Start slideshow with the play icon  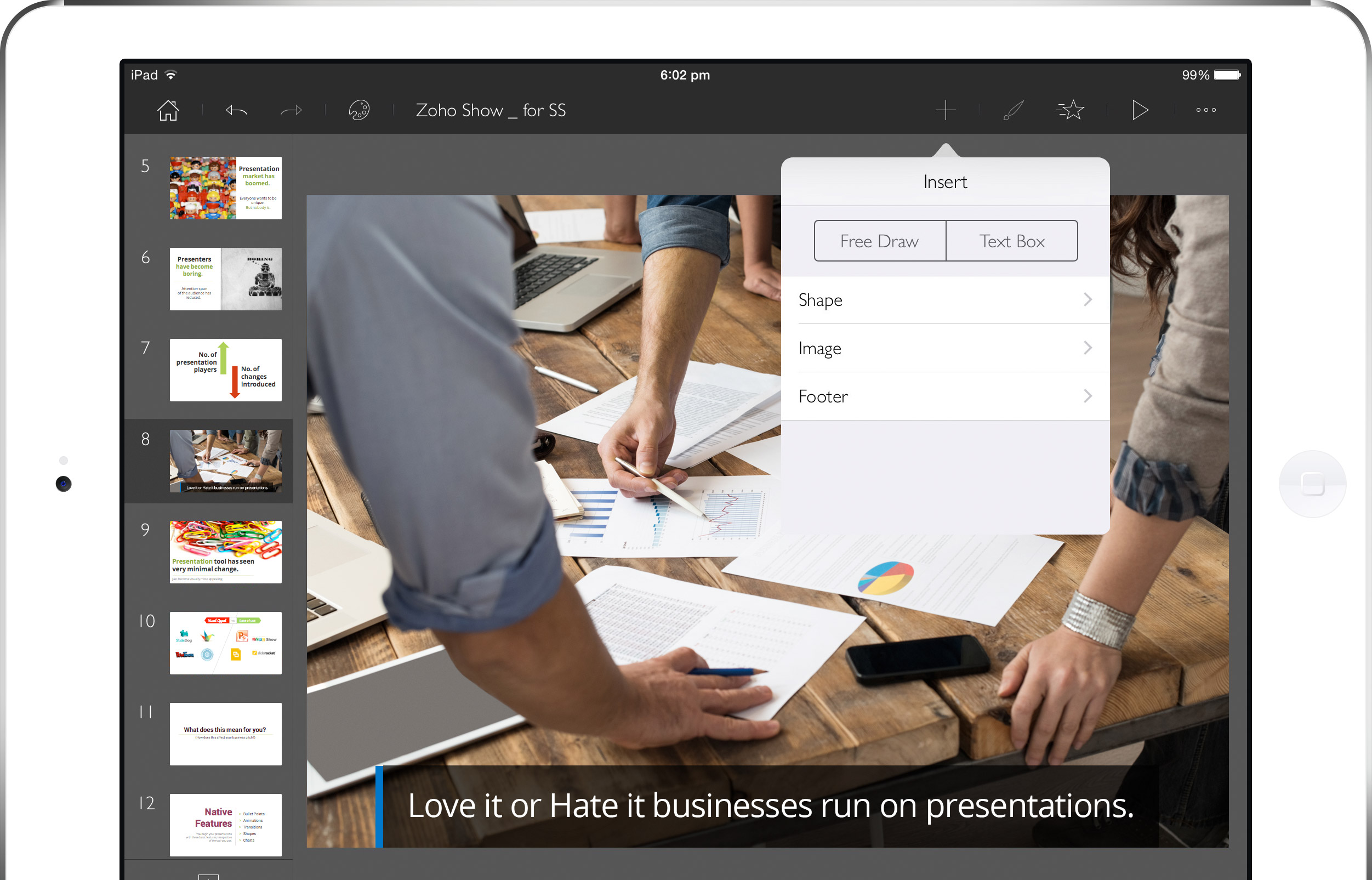[x=1140, y=110]
